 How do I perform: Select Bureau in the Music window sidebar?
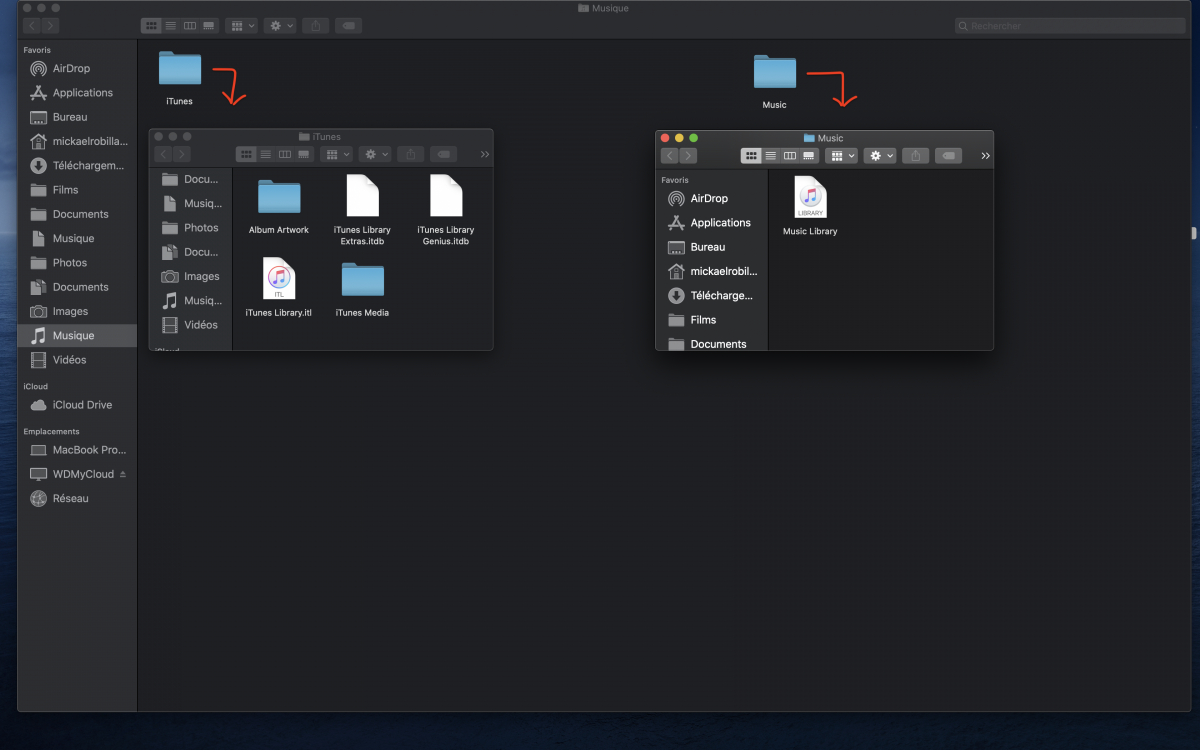point(708,247)
